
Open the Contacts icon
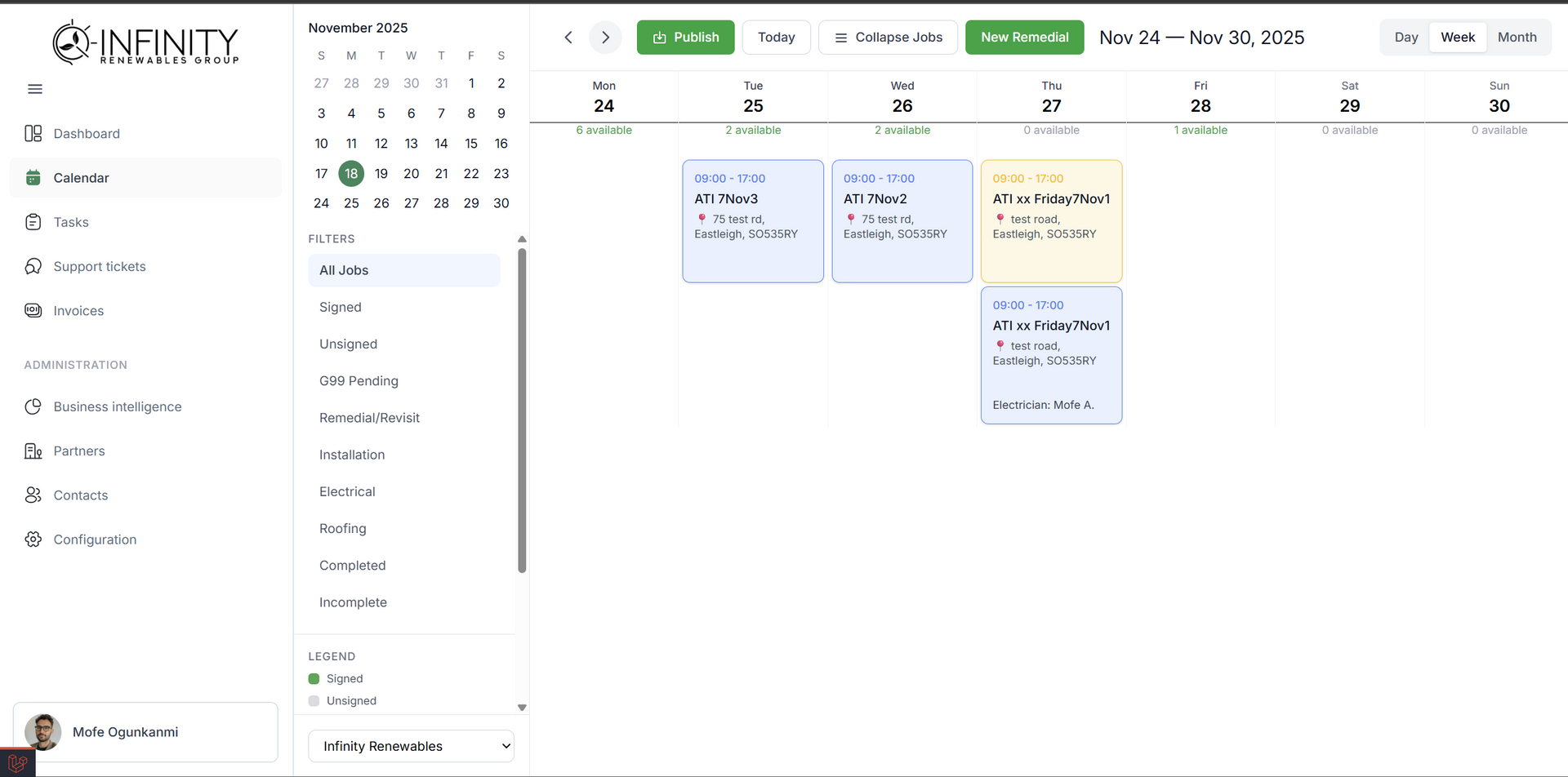click(33, 495)
